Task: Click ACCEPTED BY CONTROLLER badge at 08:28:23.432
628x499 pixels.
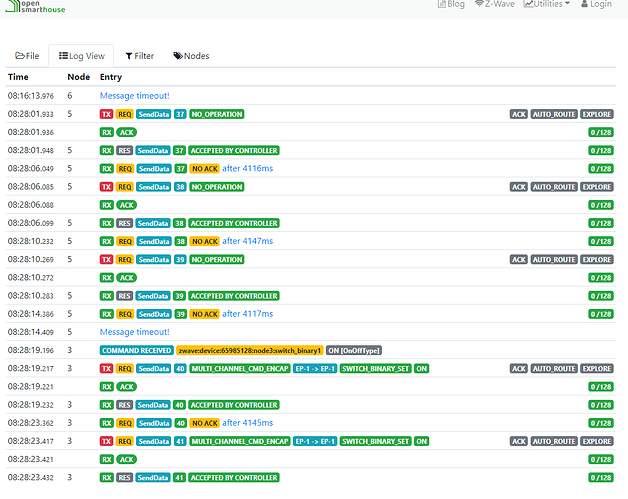Action: pos(234,478)
